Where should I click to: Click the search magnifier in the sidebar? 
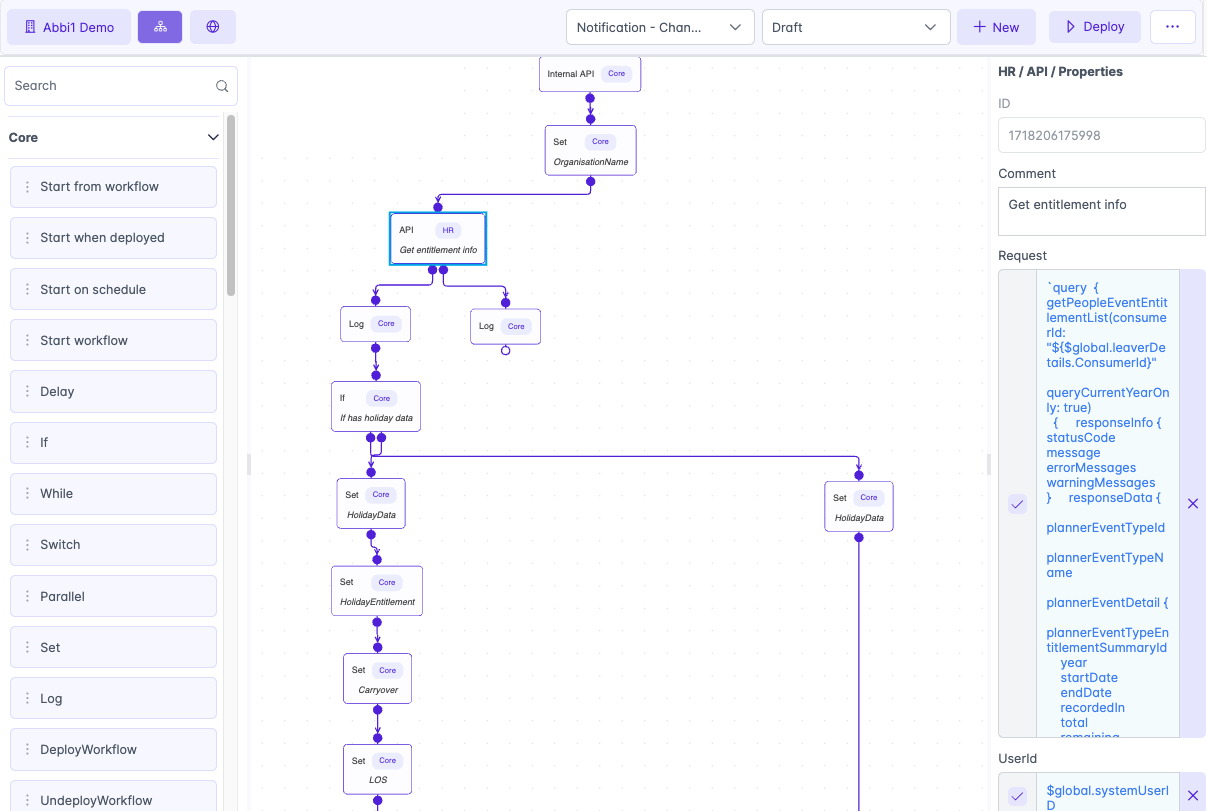[x=222, y=86]
